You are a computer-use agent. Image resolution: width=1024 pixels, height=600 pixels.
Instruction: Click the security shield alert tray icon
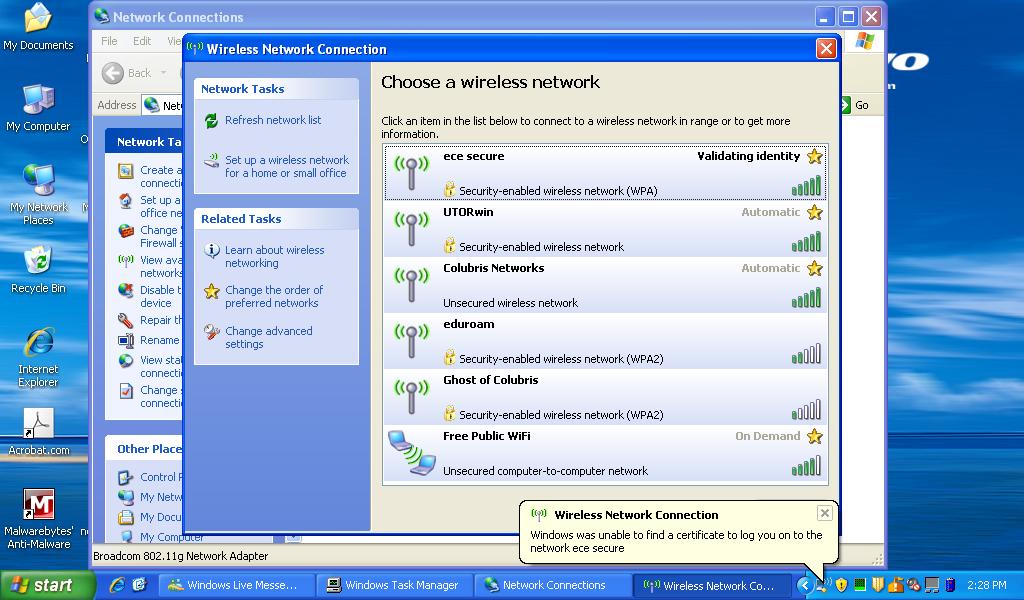841,585
